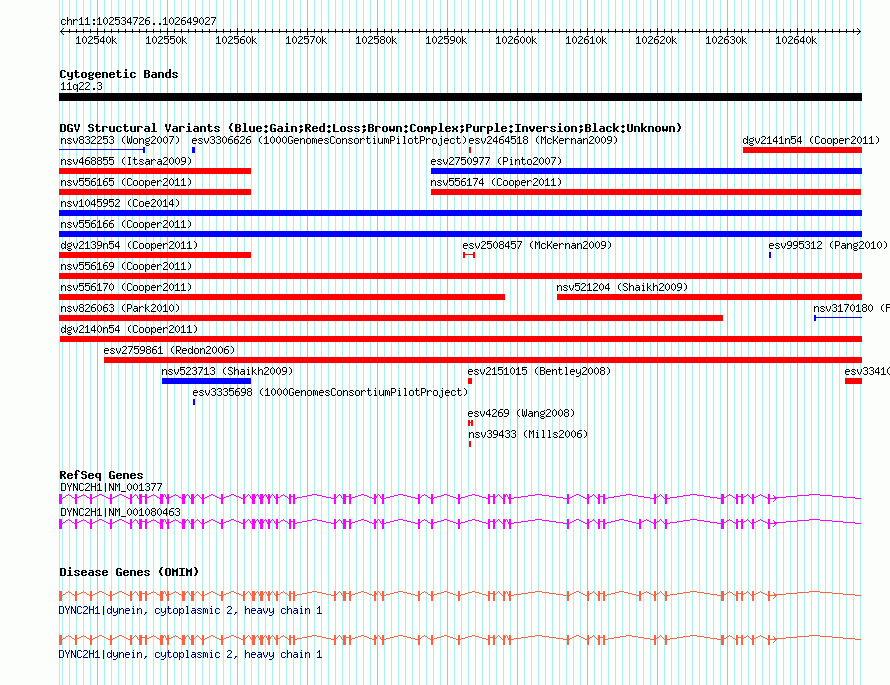This screenshot has height=685, width=890.
Task: Click the esv2759861 (Redon2006) variant label
Action: pyautogui.click(x=169, y=350)
